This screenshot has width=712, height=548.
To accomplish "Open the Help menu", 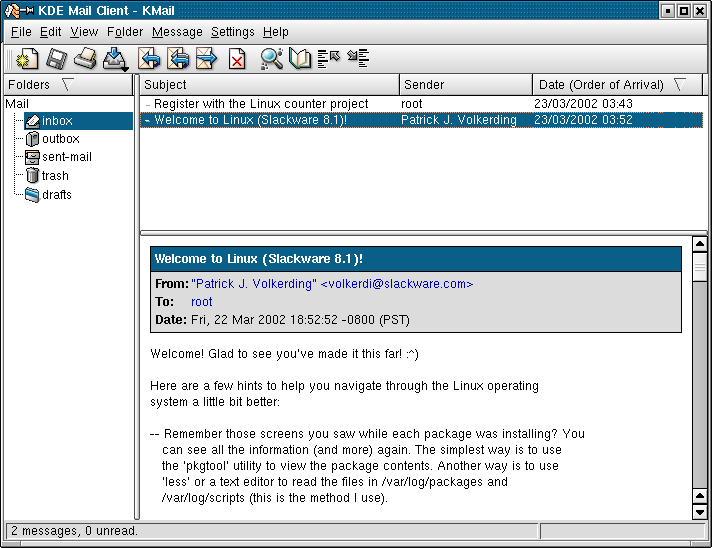I will (x=276, y=32).
